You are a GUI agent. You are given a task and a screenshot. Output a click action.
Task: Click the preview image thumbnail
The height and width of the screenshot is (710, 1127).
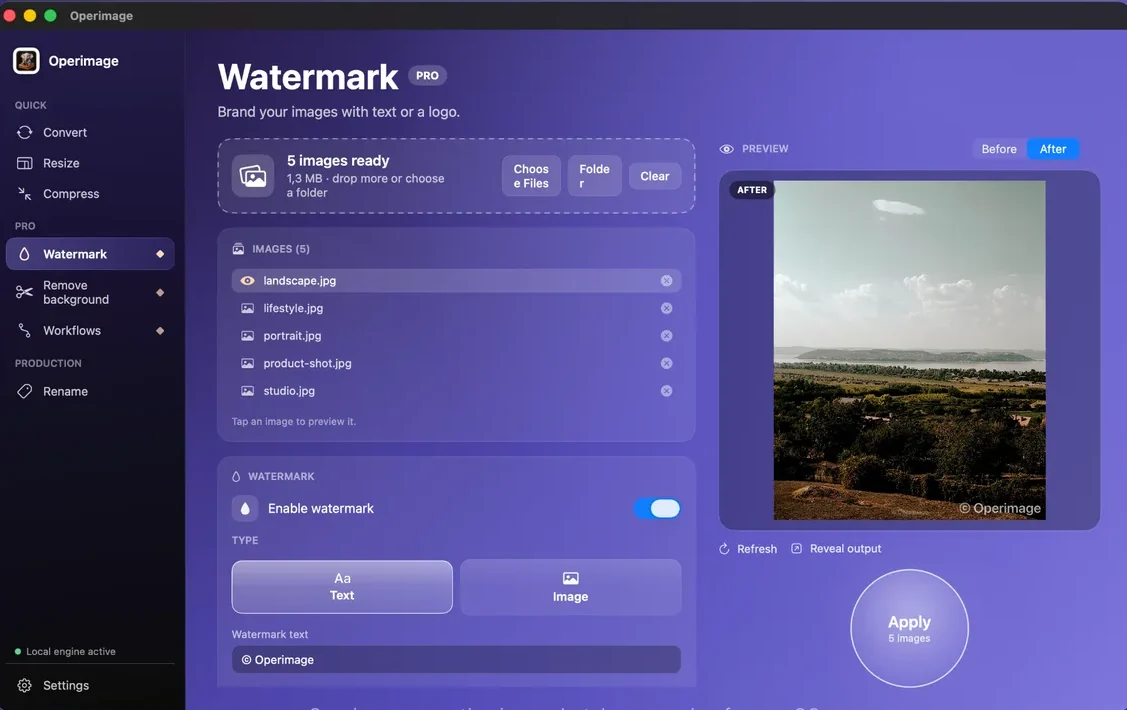[x=909, y=350]
